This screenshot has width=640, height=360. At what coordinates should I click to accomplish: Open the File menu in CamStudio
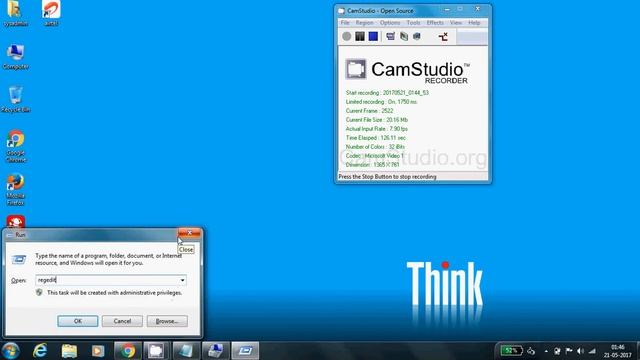(x=345, y=23)
